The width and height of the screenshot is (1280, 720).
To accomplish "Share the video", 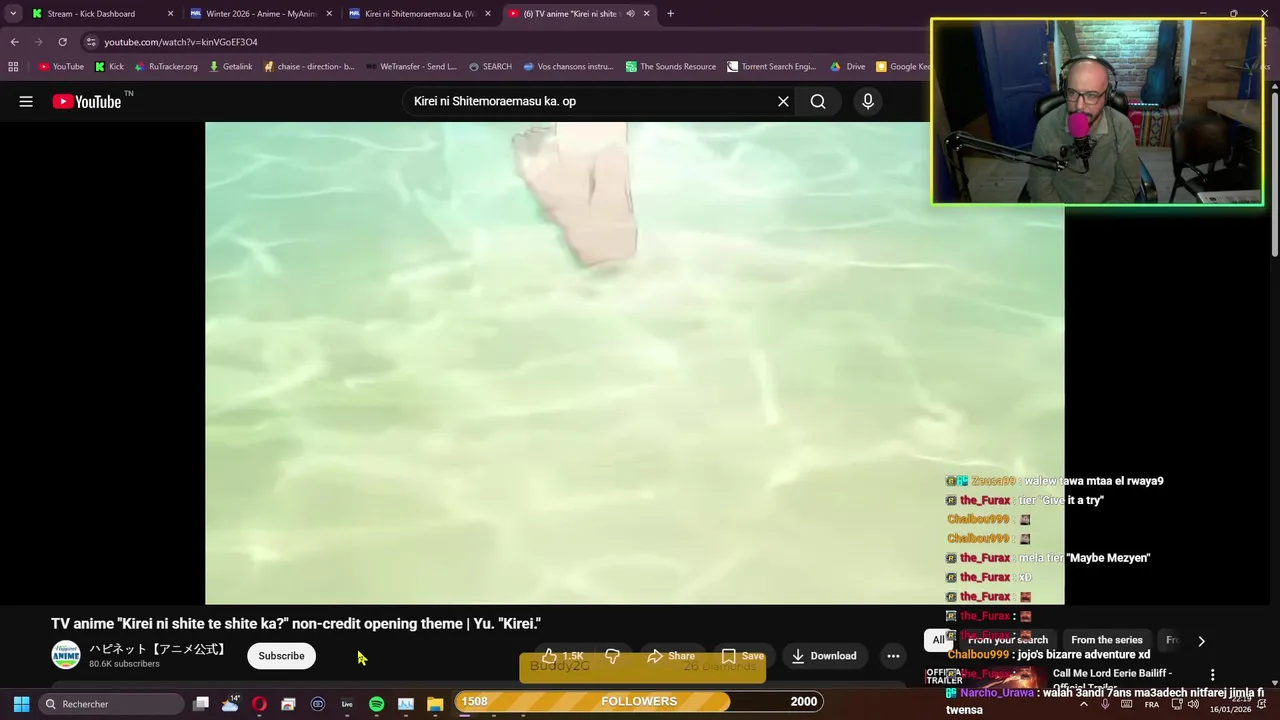I will click(x=671, y=656).
